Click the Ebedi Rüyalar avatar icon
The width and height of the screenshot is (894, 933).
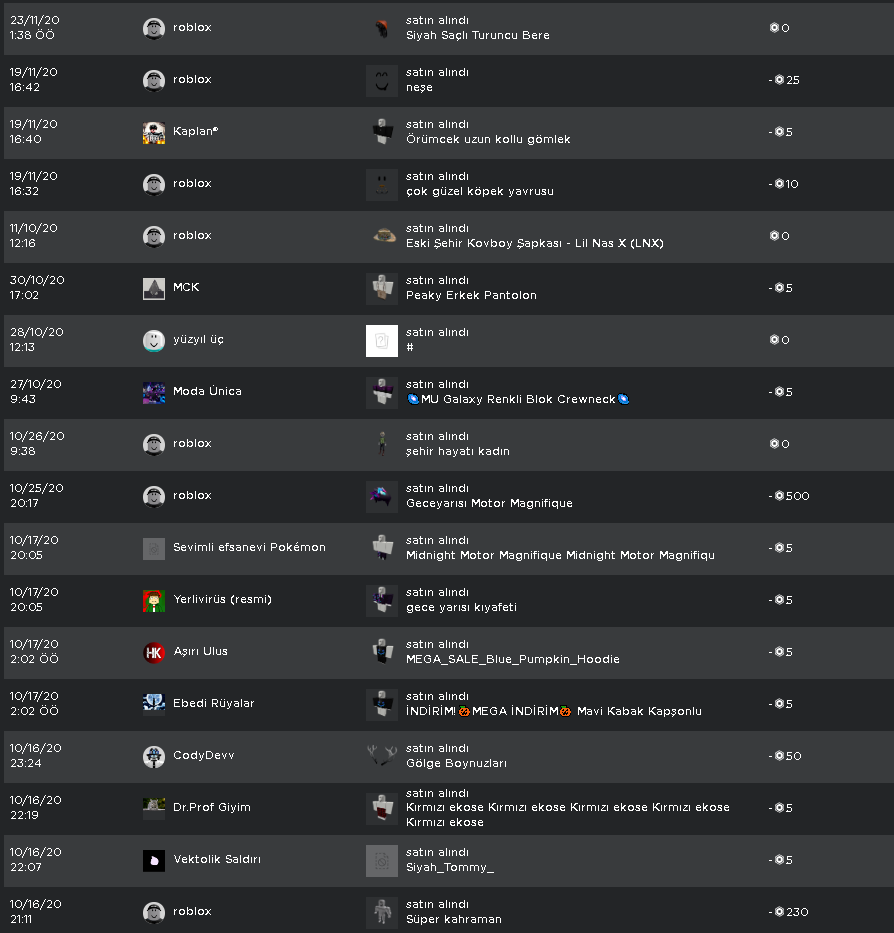coord(154,704)
